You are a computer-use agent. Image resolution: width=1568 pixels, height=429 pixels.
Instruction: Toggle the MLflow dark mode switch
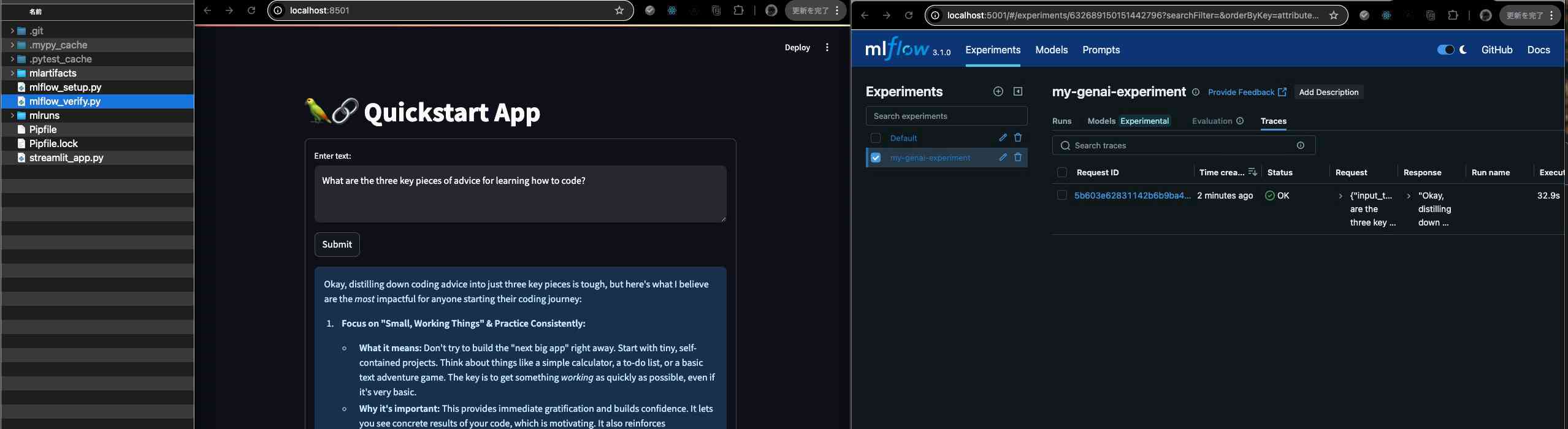tap(1445, 50)
